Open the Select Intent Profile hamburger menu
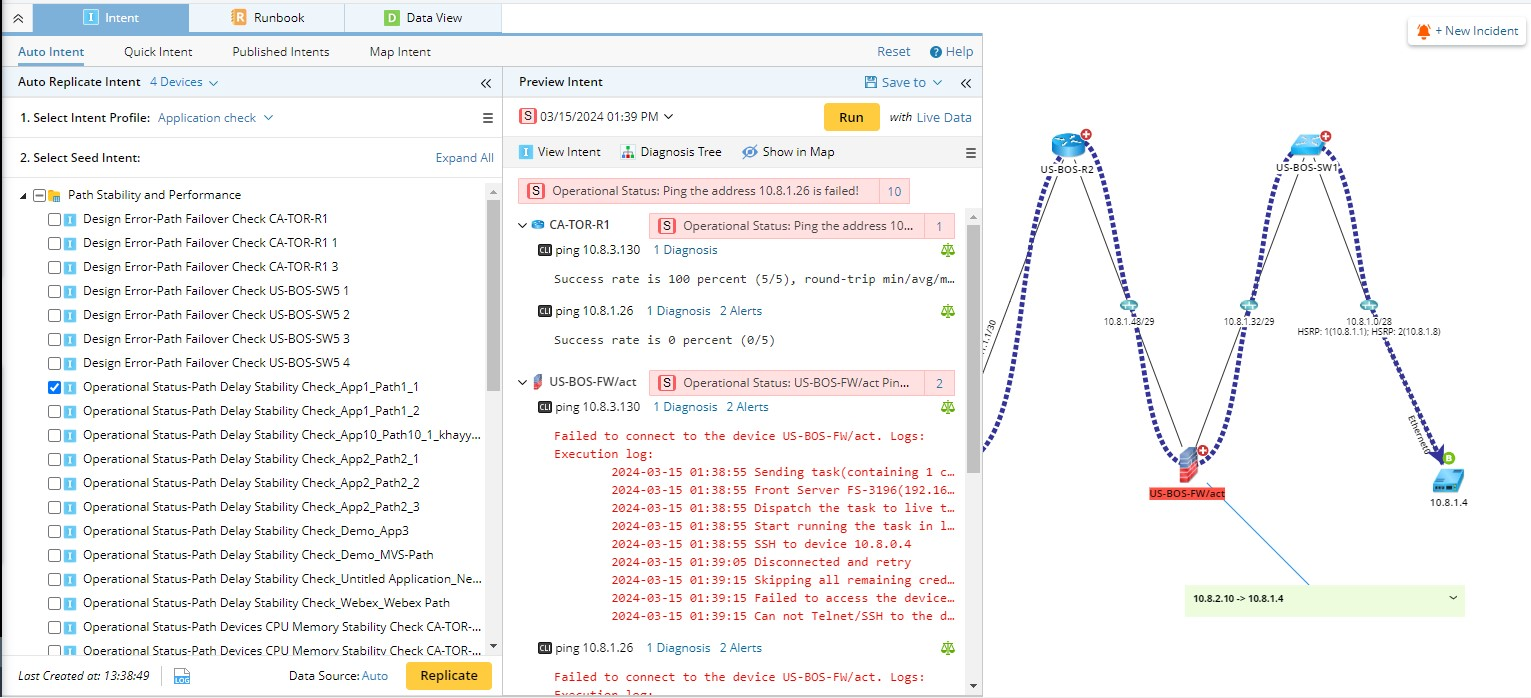The width and height of the screenshot is (1531, 698). coord(488,118)
